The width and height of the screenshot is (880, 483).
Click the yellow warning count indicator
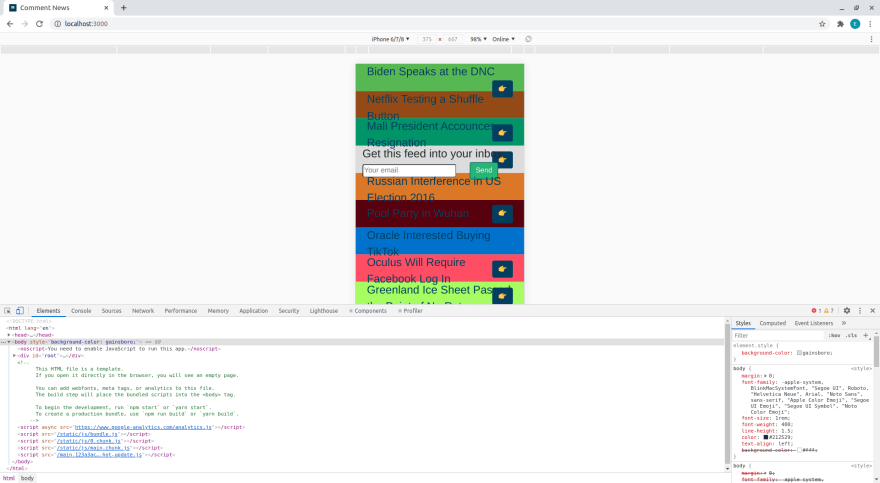point(828,311)
